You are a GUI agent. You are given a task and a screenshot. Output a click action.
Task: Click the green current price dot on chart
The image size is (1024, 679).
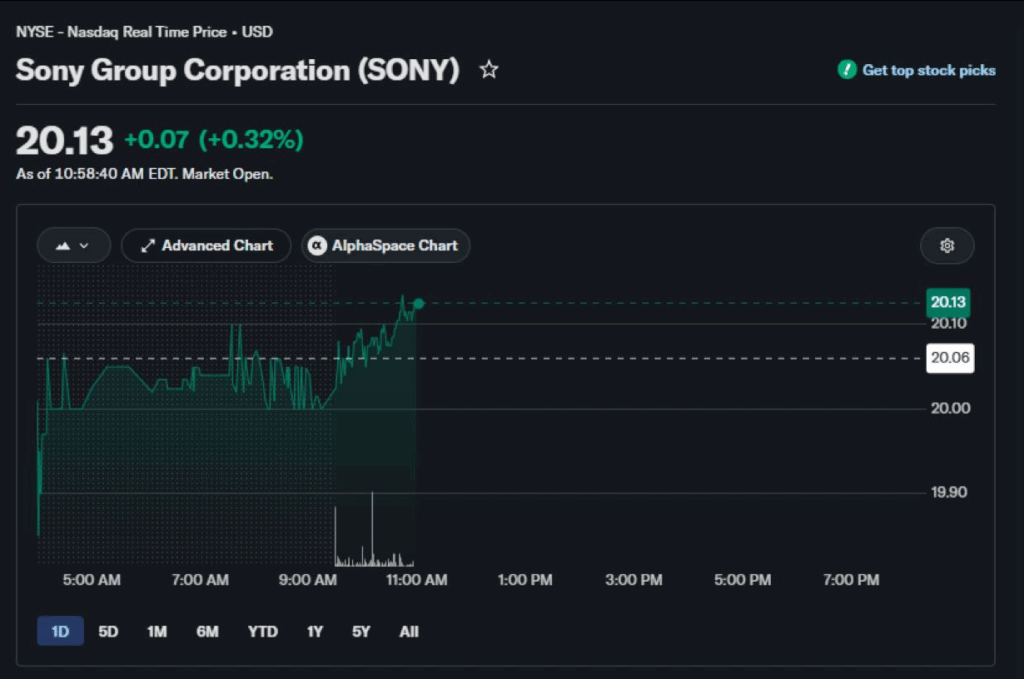tap(419, 304)
